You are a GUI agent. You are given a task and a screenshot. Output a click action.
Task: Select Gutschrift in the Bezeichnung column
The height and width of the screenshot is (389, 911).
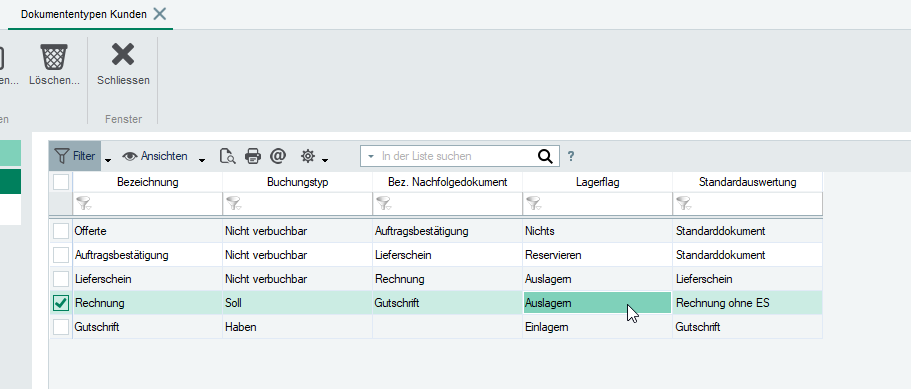coord(148,327)
